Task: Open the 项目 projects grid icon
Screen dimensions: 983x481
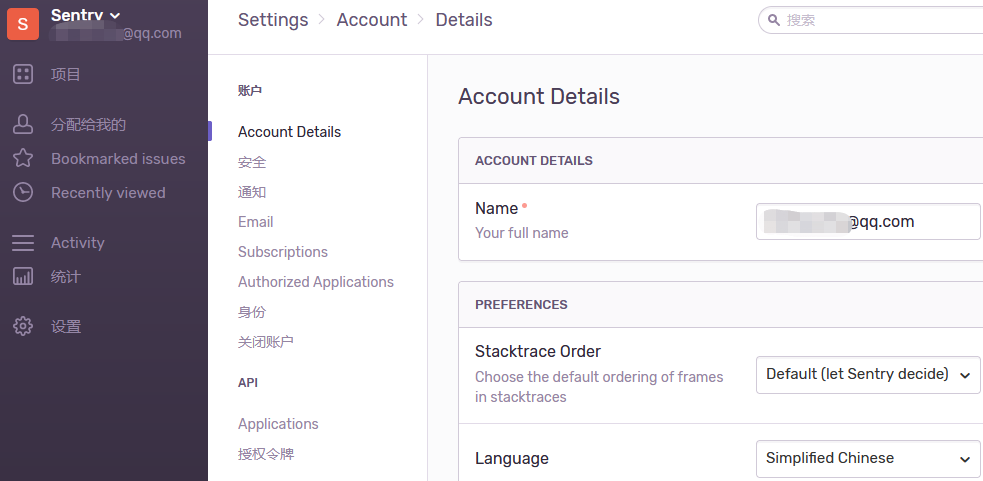Action: (x=23, y=75)
